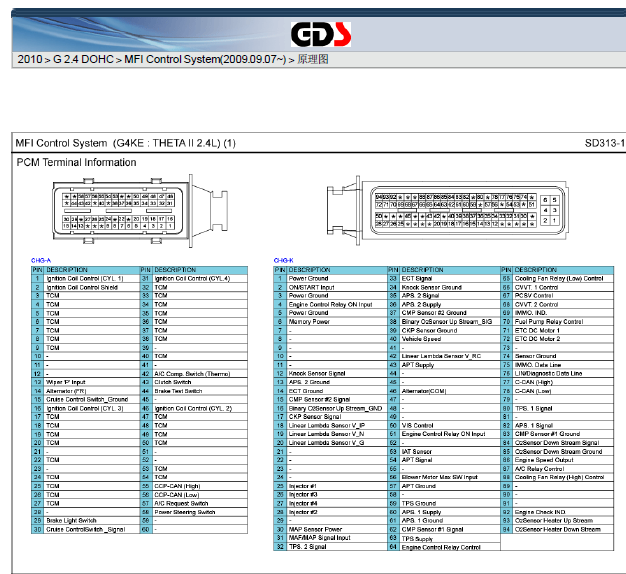Select 'Fuel Pump Relay Control' cell
Viewport: 626px width, 574px height.
click(x=563, y=321)
